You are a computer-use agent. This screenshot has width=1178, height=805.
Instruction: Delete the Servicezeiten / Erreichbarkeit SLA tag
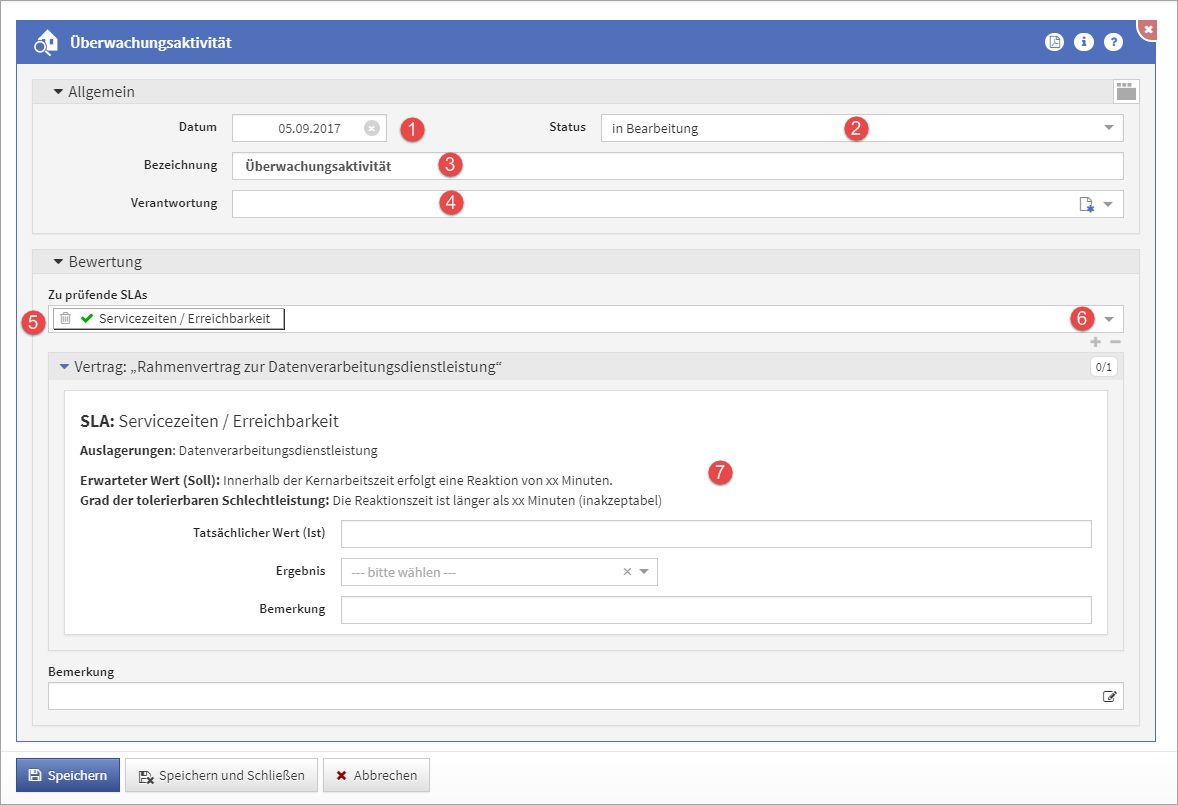[65, 318]
